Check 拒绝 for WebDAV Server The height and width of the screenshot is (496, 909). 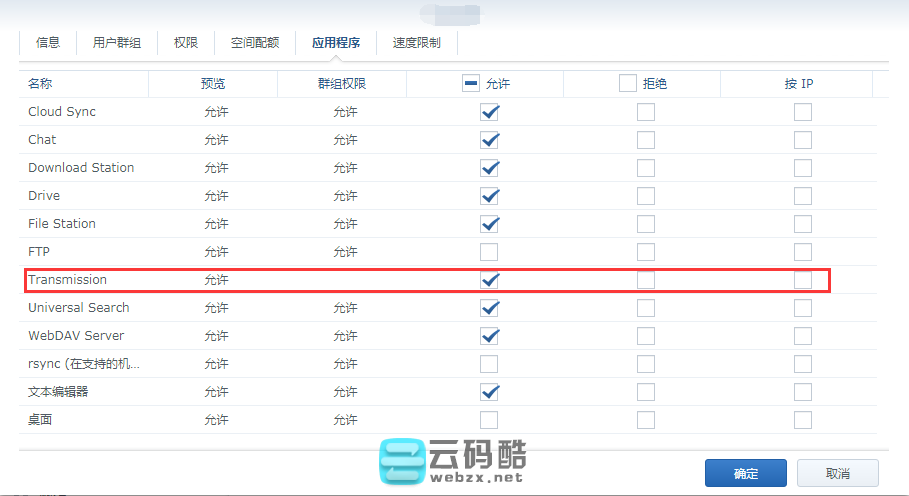646,336
